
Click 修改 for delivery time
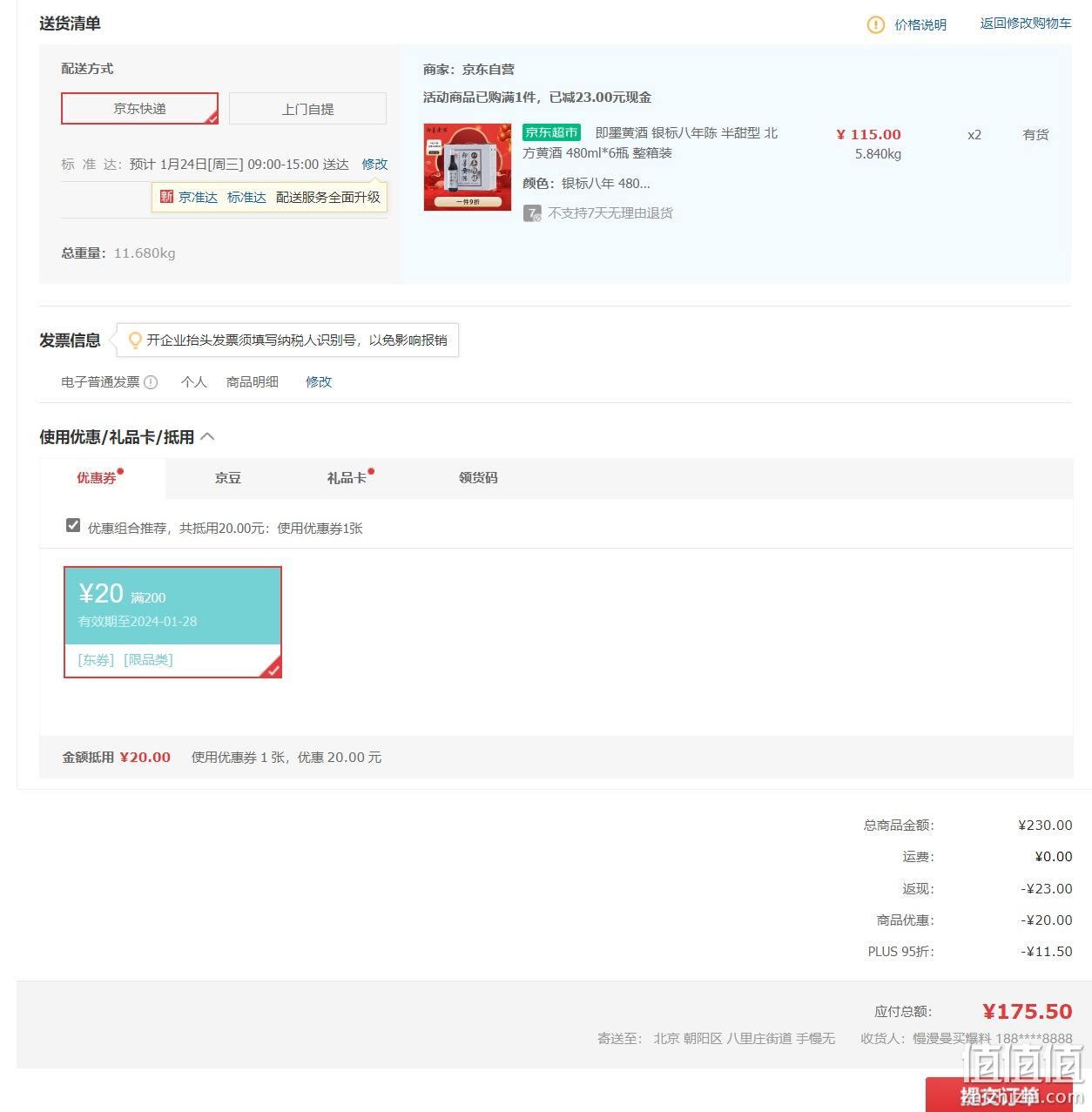pos(374,164)
